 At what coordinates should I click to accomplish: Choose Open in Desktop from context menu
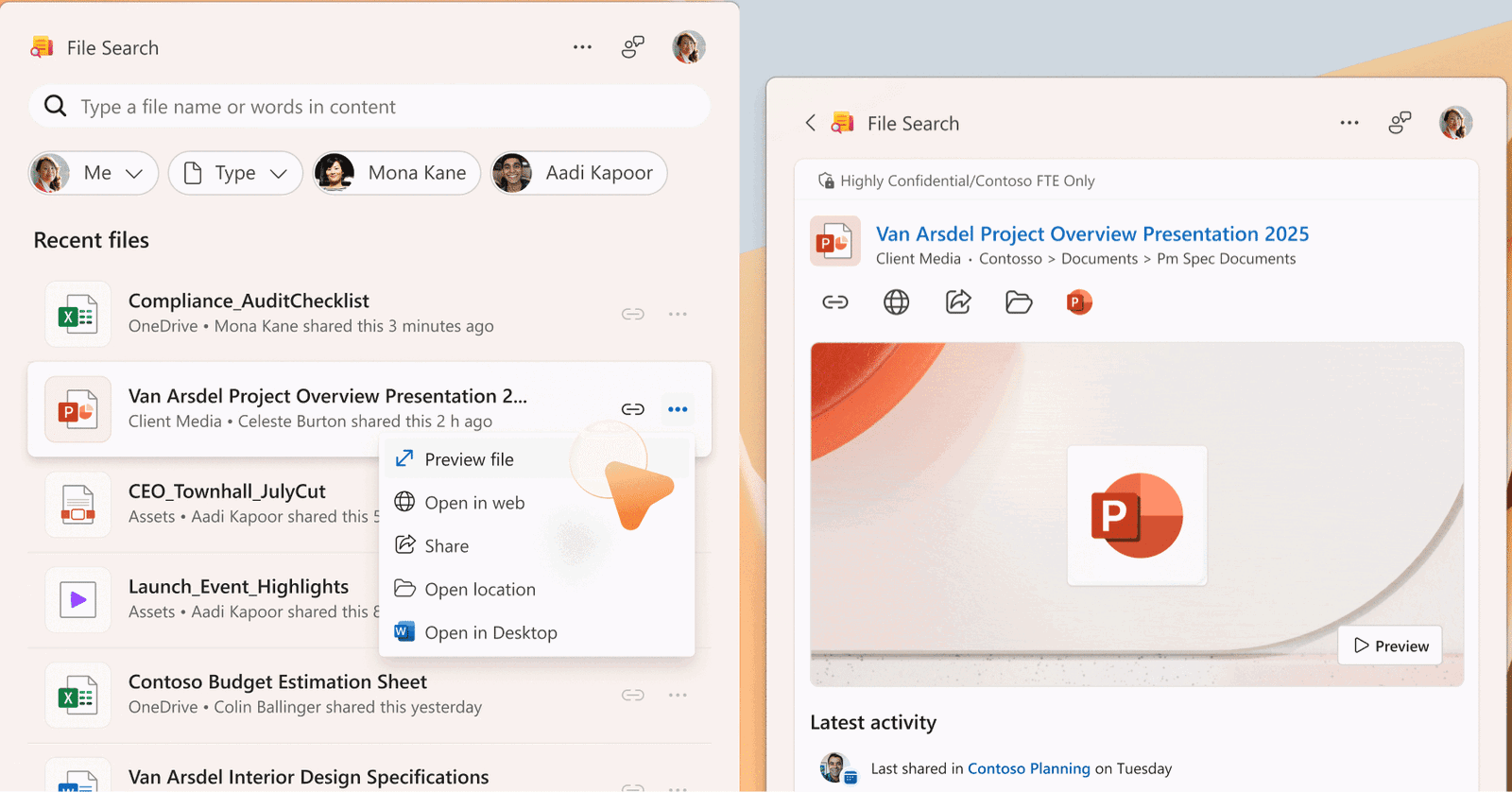coord(490,632)
